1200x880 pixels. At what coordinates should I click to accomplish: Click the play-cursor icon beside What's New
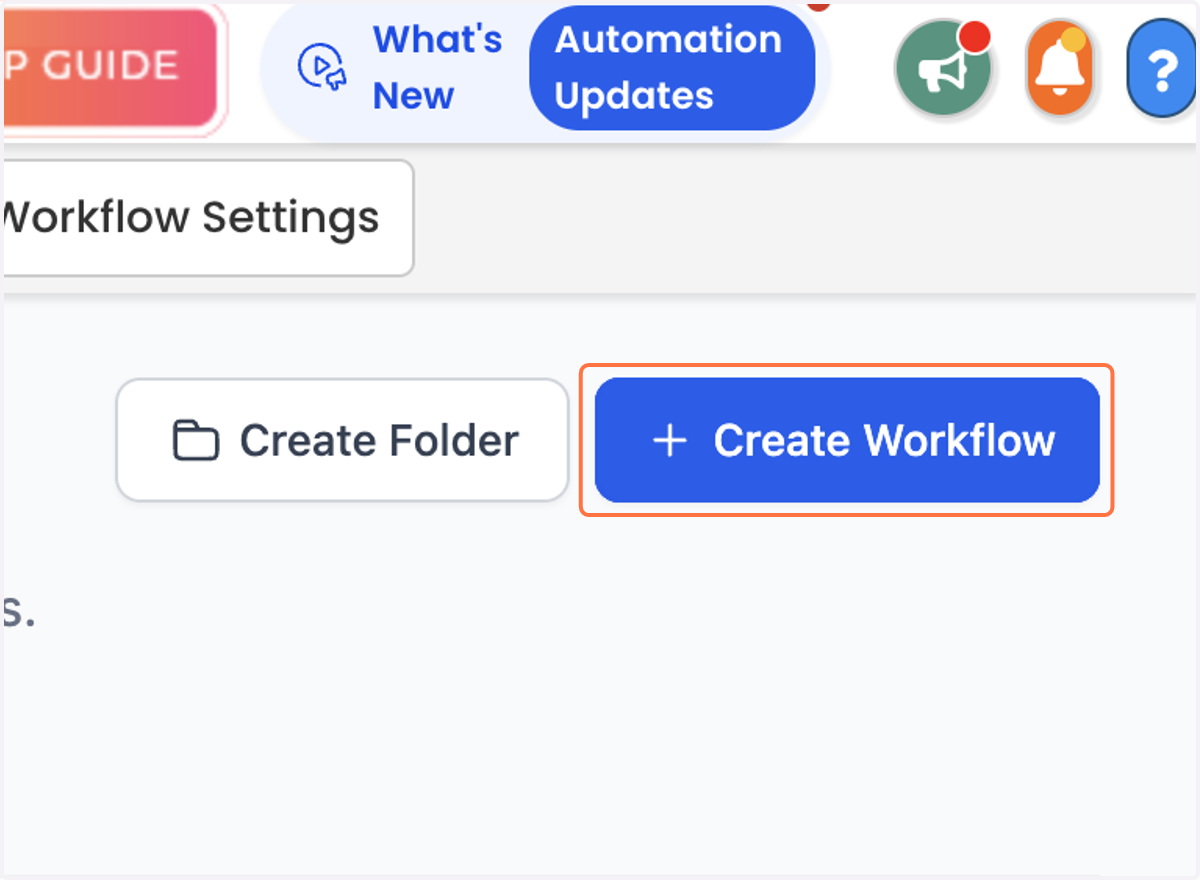click(320, 67)
